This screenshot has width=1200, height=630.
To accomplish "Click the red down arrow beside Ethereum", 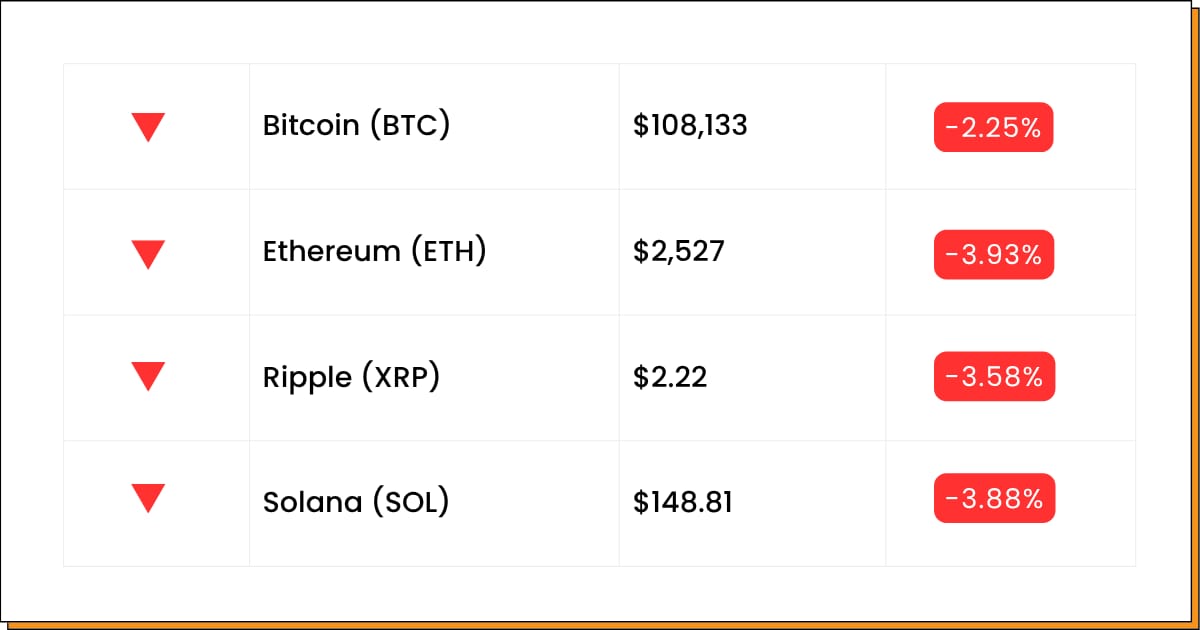I will (x=148, y=254).
